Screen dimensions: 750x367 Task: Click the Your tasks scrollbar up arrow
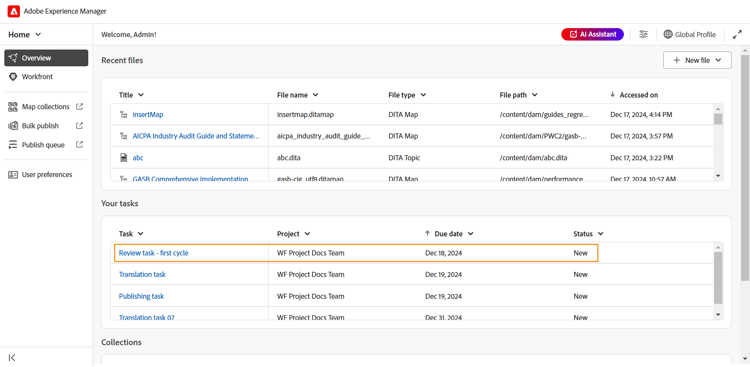pyautogui.click(x=718, y=247)
